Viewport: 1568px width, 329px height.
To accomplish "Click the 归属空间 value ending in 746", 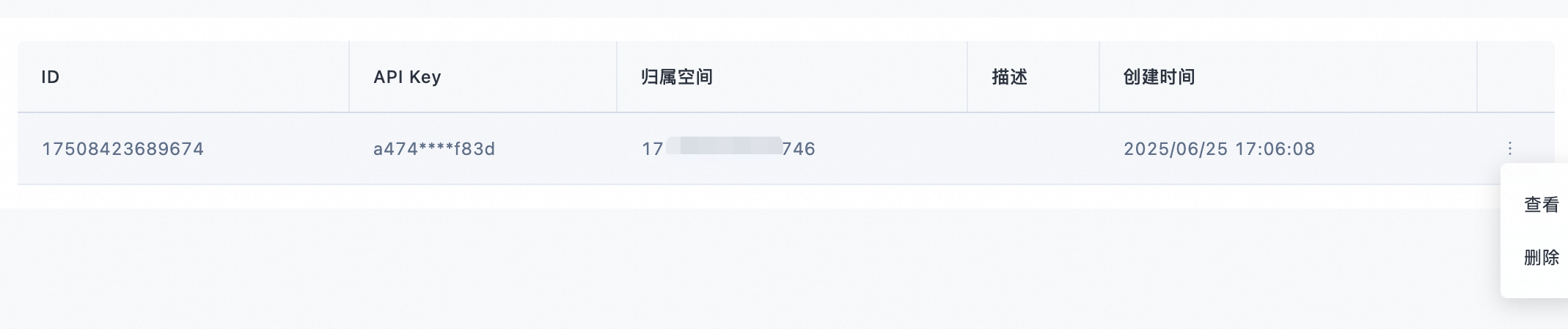I will pos(728,149).
